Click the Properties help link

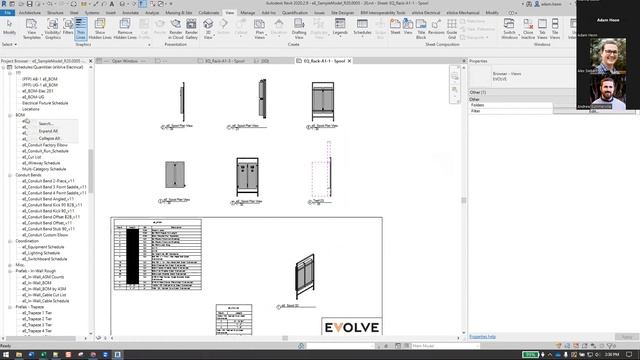(482, 337)
